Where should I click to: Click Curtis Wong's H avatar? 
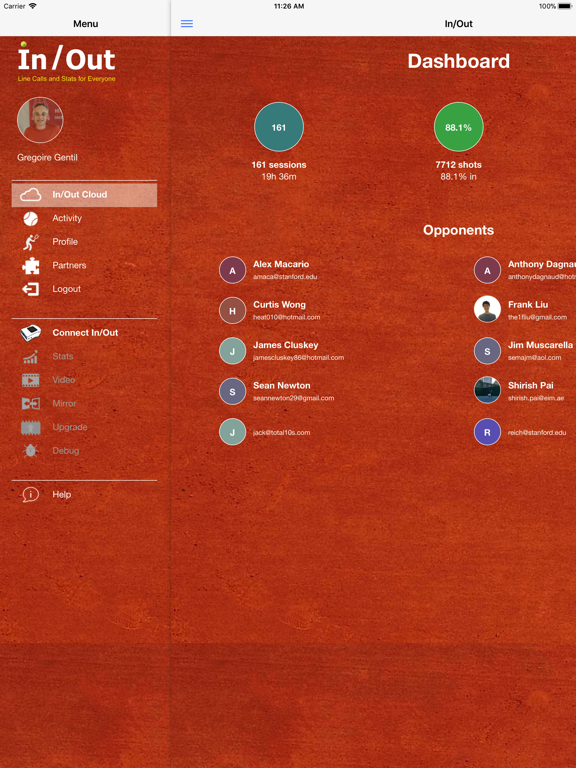pyautogui.click(x=232, y=311)
